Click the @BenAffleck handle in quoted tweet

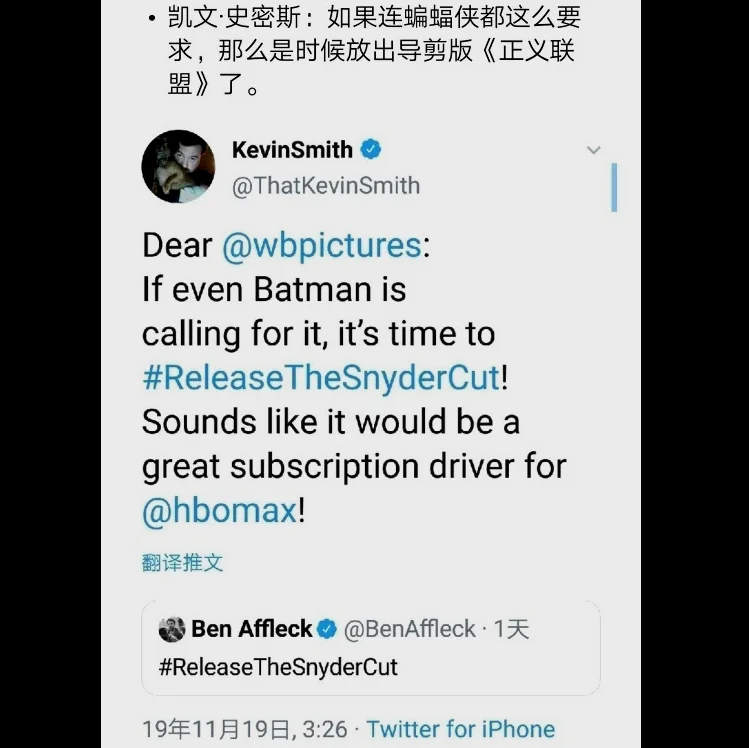coord(410,629)
